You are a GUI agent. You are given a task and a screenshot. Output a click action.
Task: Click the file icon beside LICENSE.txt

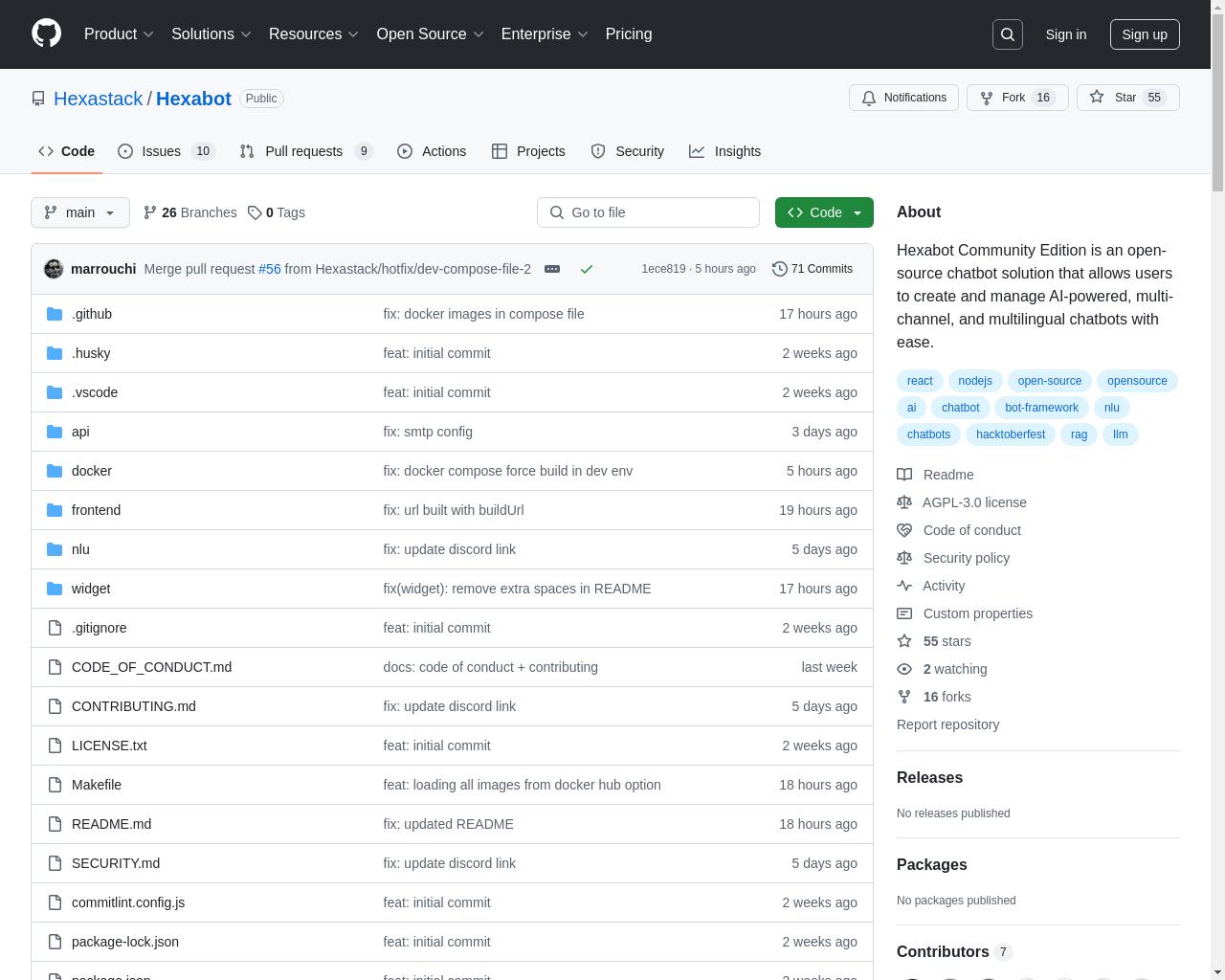55,746
